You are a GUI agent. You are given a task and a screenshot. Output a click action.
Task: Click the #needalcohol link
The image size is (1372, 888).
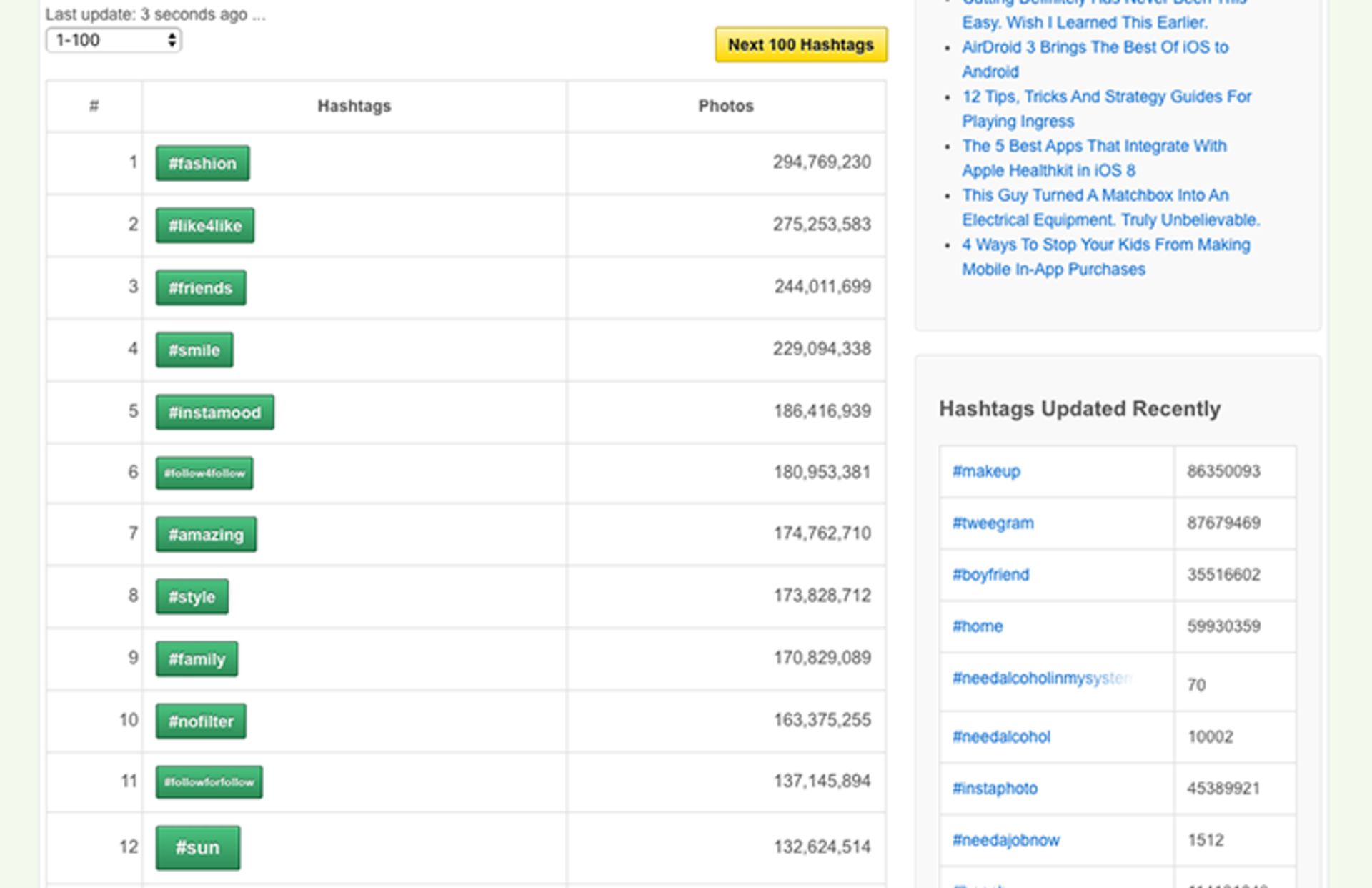pyautogui.click(x=1001, y=737)
